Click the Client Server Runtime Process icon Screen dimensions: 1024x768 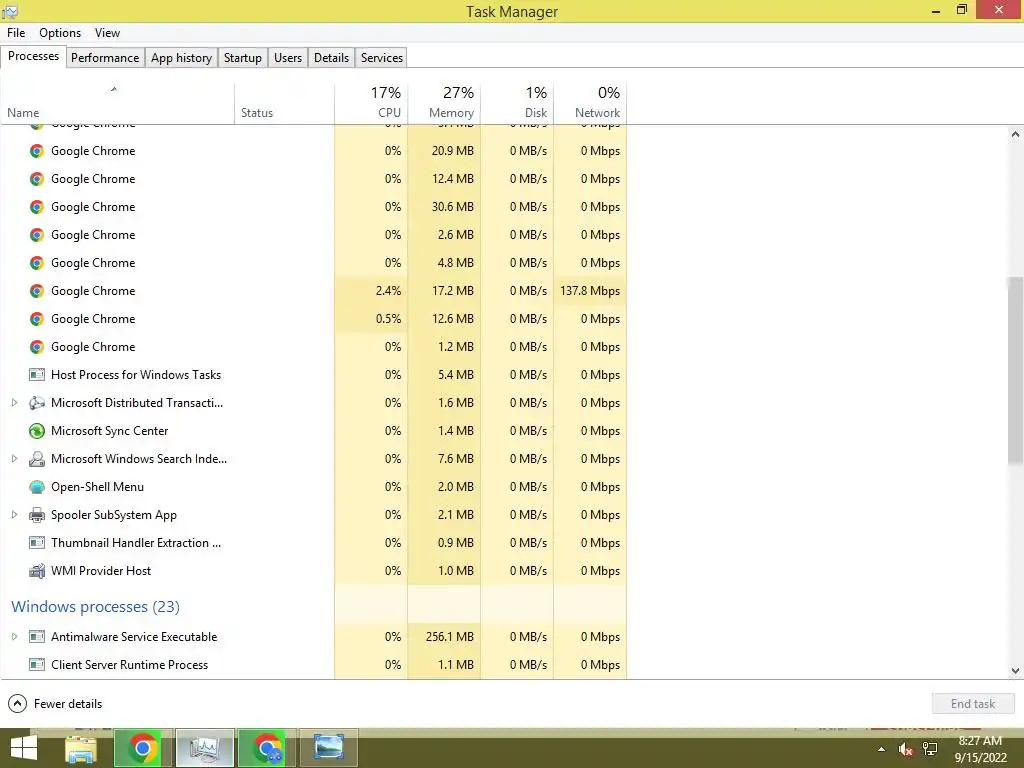pos(37,665)
